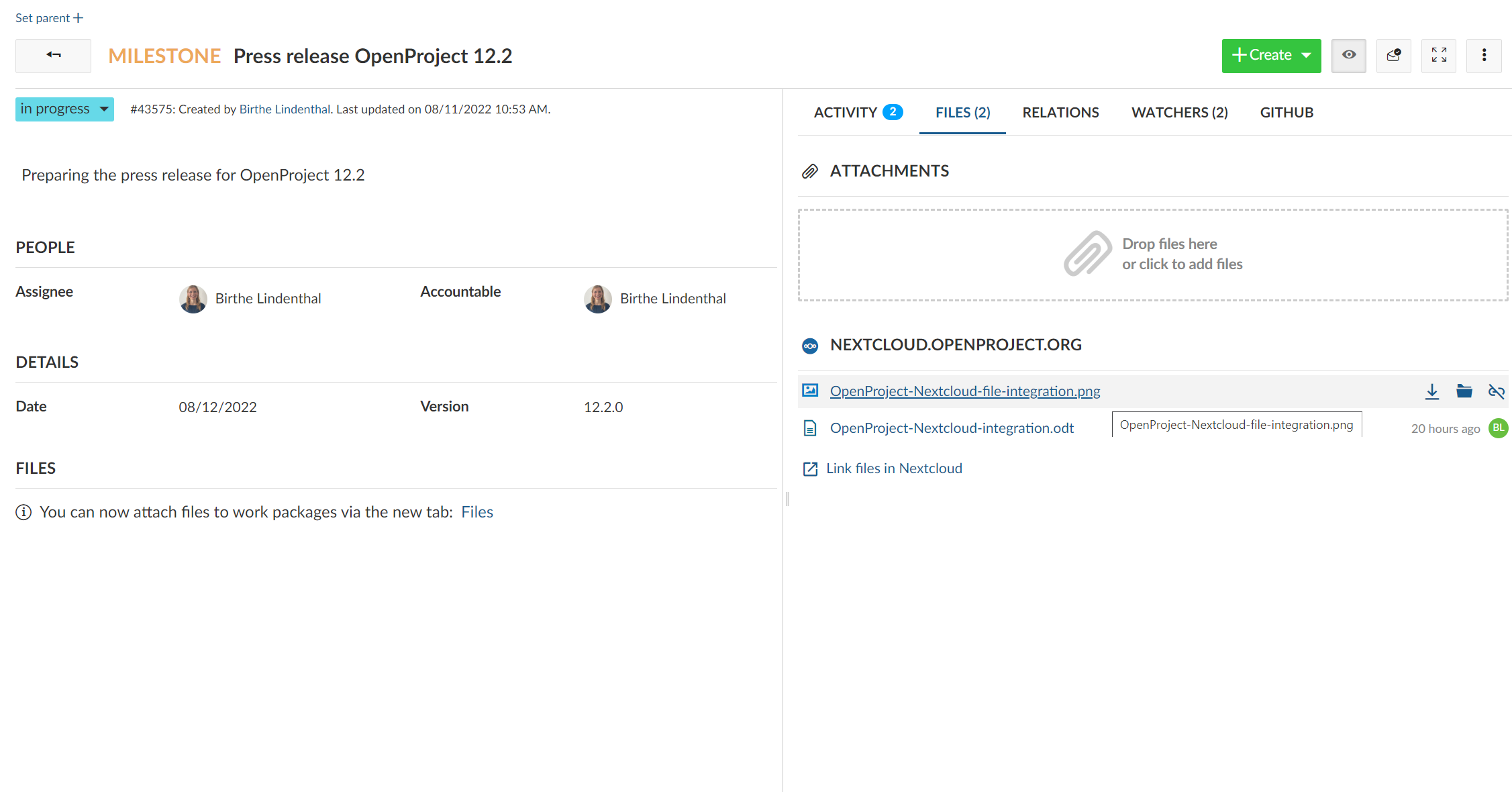Click the Files link in the info banner
This screenshot has height=792, width=1512.
pos(477,511)
